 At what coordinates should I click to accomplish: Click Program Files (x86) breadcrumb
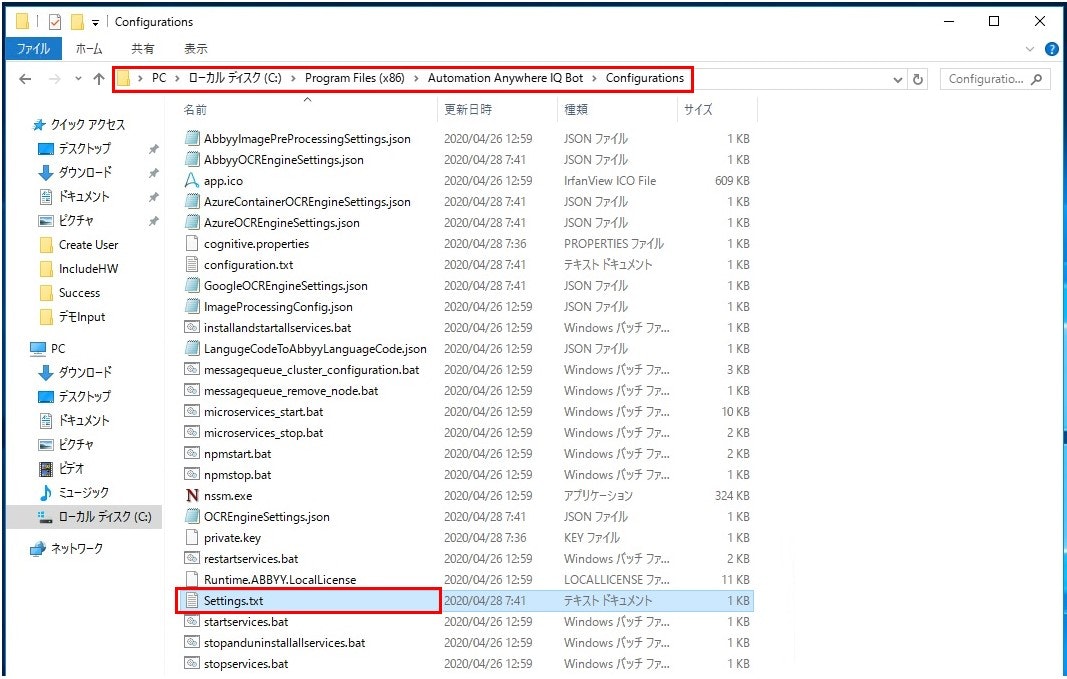[355, 78]
